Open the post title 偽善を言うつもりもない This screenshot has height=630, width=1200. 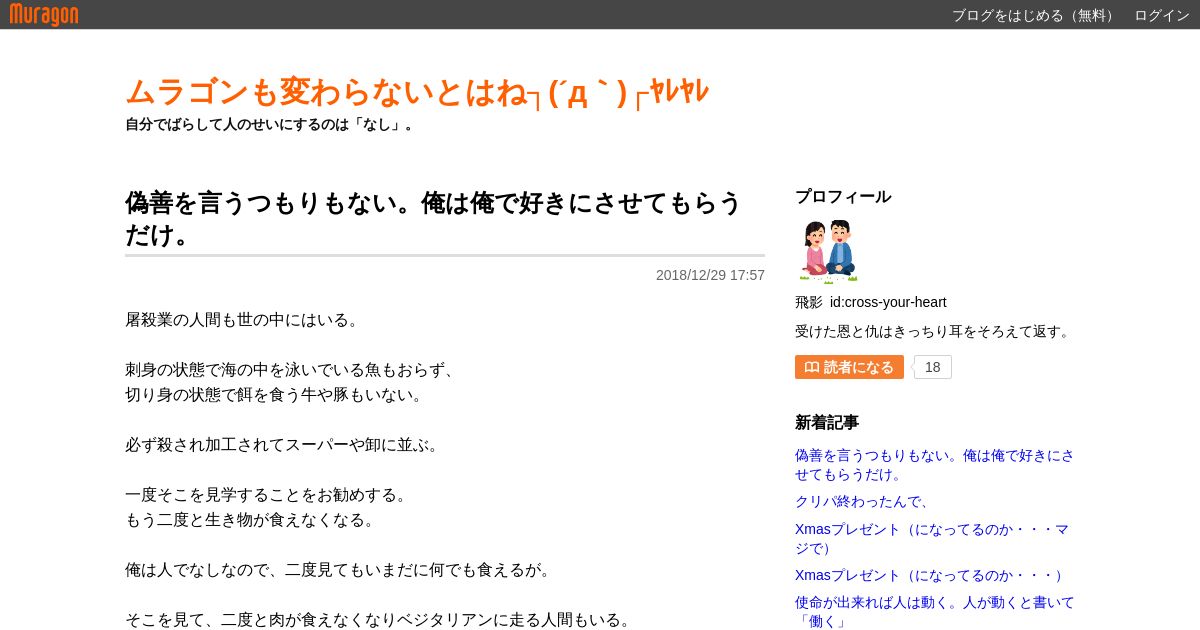[433, 218]
